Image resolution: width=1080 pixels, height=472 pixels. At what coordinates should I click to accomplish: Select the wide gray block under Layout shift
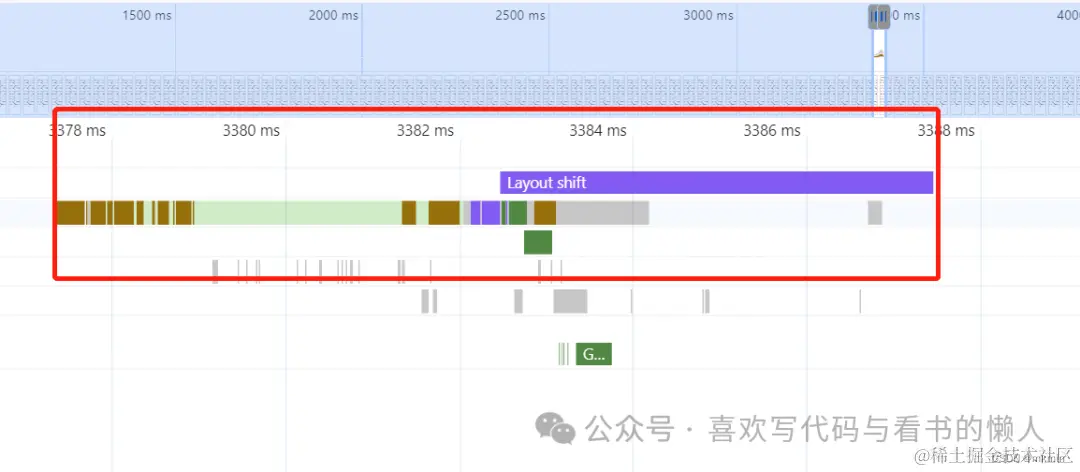pos(603,213)
